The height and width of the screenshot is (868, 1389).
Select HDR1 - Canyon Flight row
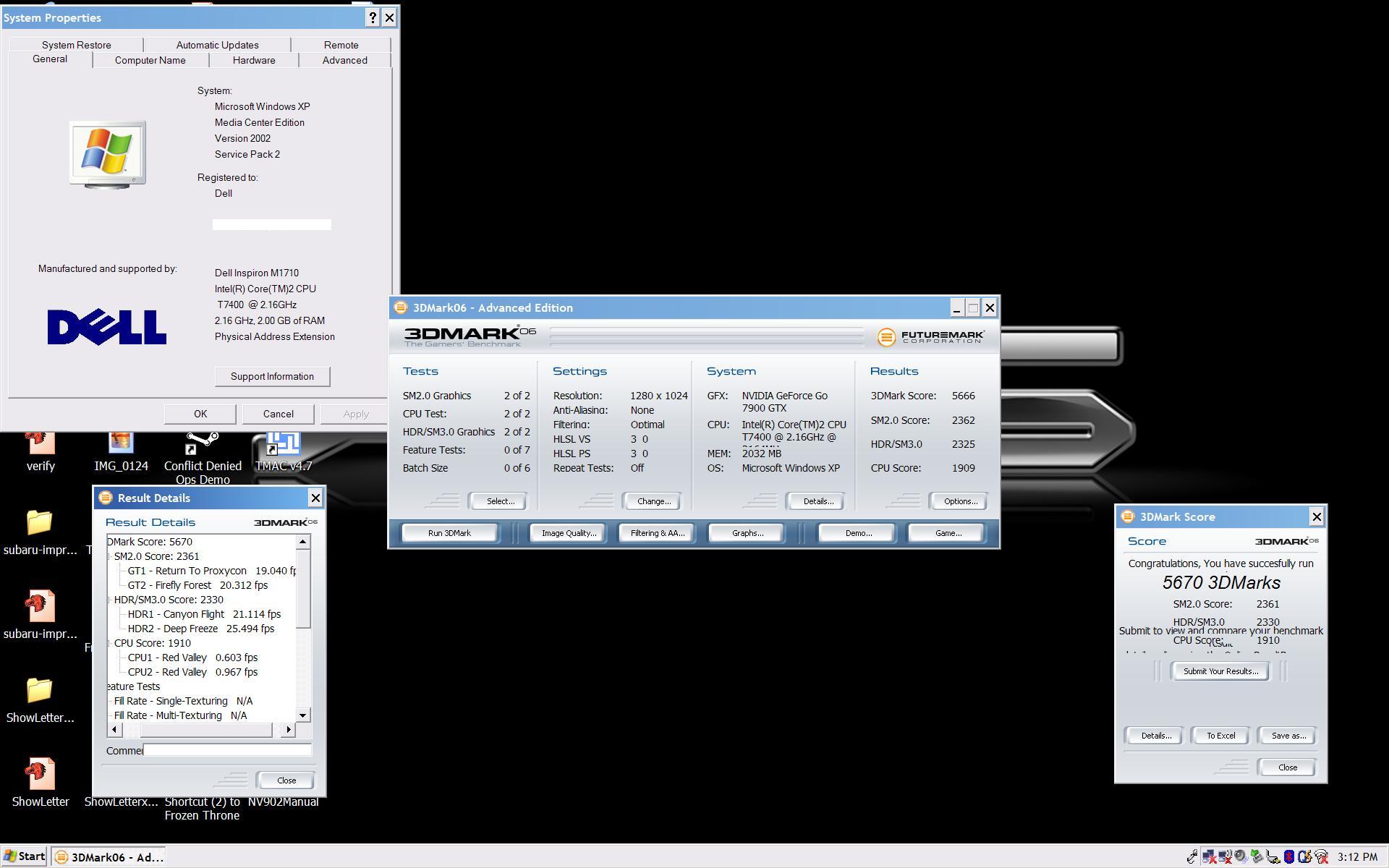[204, 614]
